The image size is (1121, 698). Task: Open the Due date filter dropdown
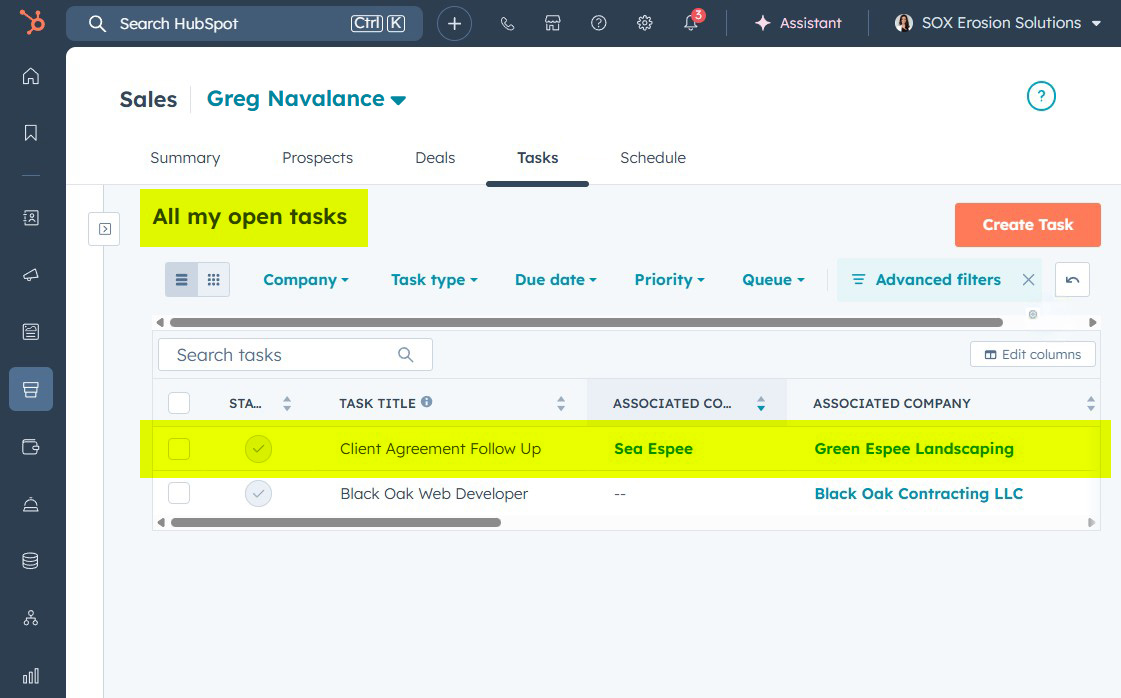click(555, 280)
